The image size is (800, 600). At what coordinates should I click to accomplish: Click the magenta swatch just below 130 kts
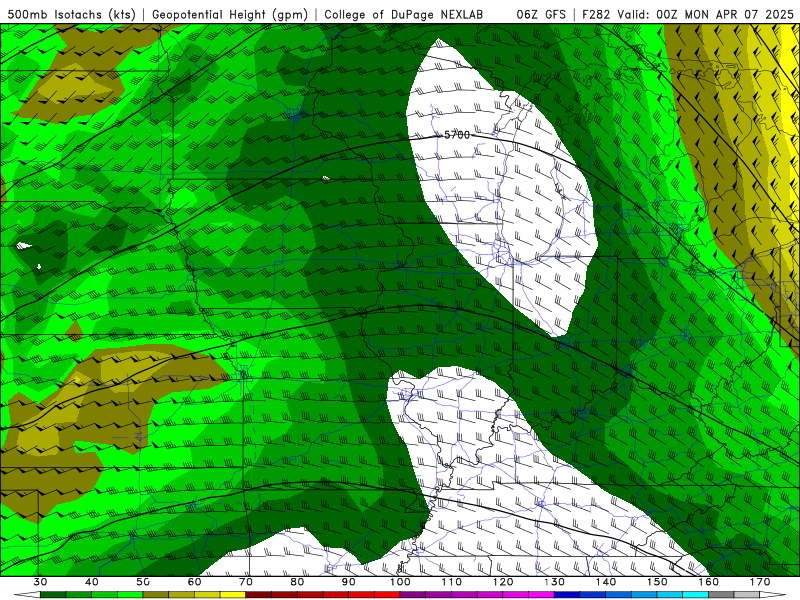click(541, 595)
